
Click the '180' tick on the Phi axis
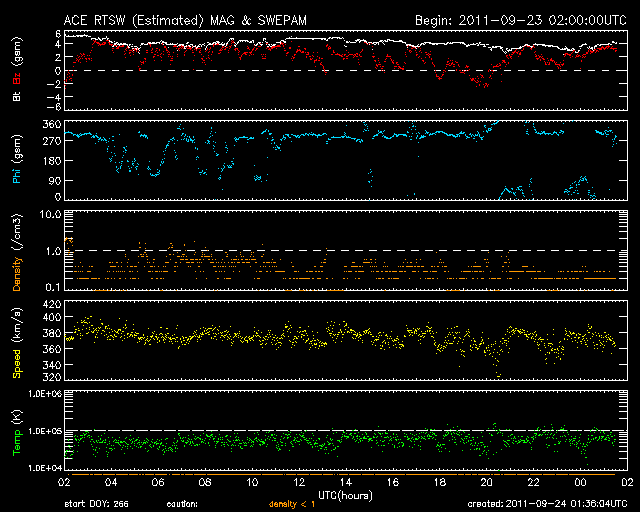pyautogui.click(x=52, y=161)
